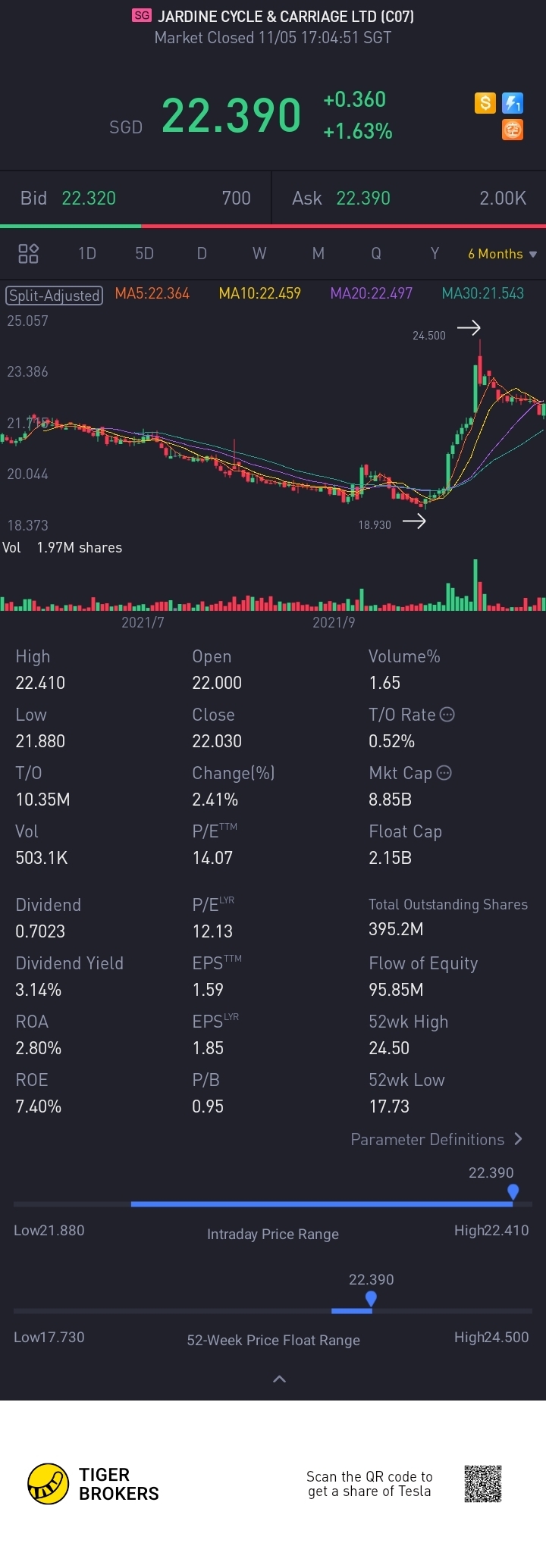Tap the Mkt Cap info icon
Screen dimensions: 546x1568
click(x=444, y=772)
